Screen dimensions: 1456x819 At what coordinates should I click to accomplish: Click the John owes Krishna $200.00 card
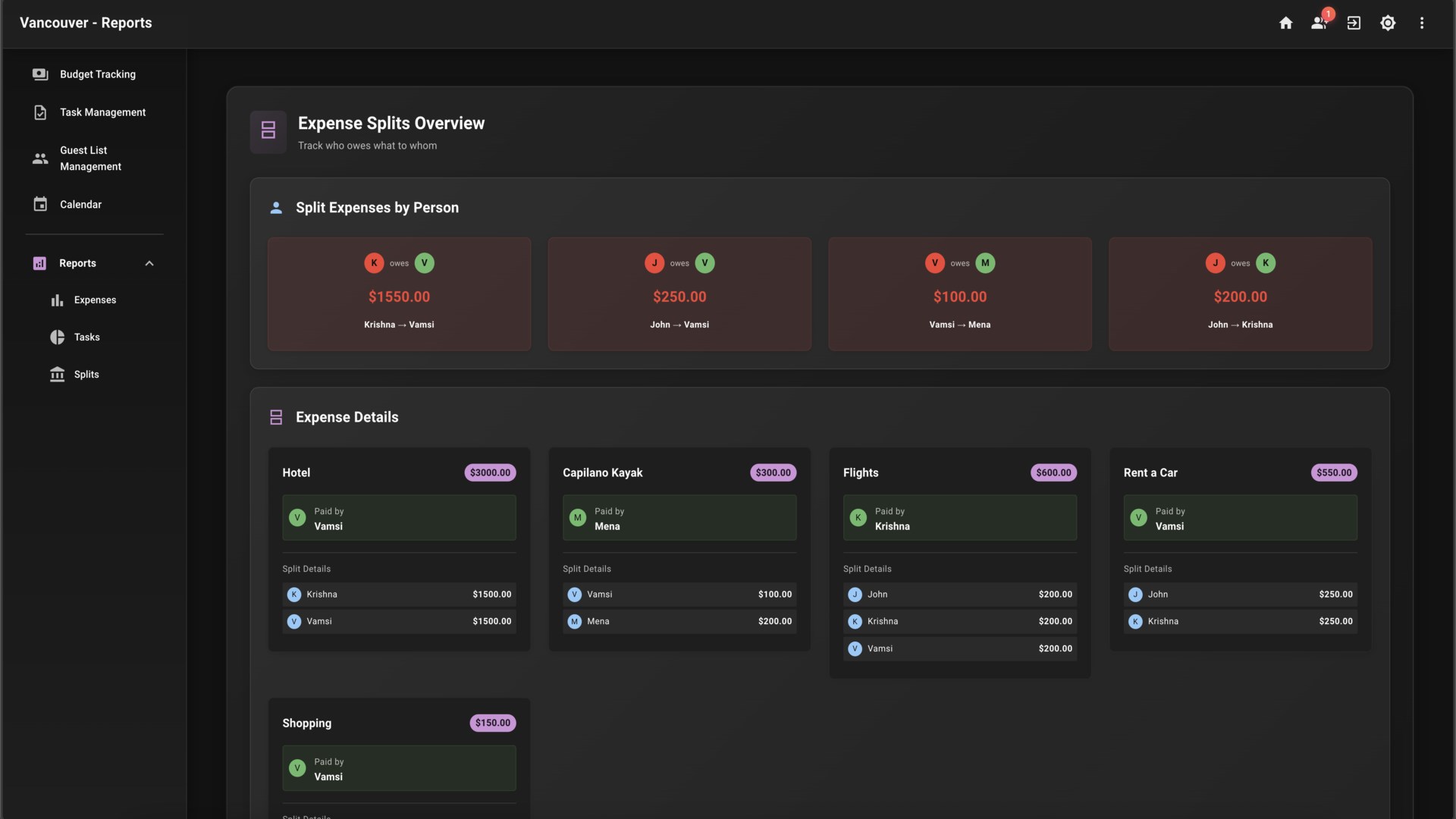(x=1240, y=294)
